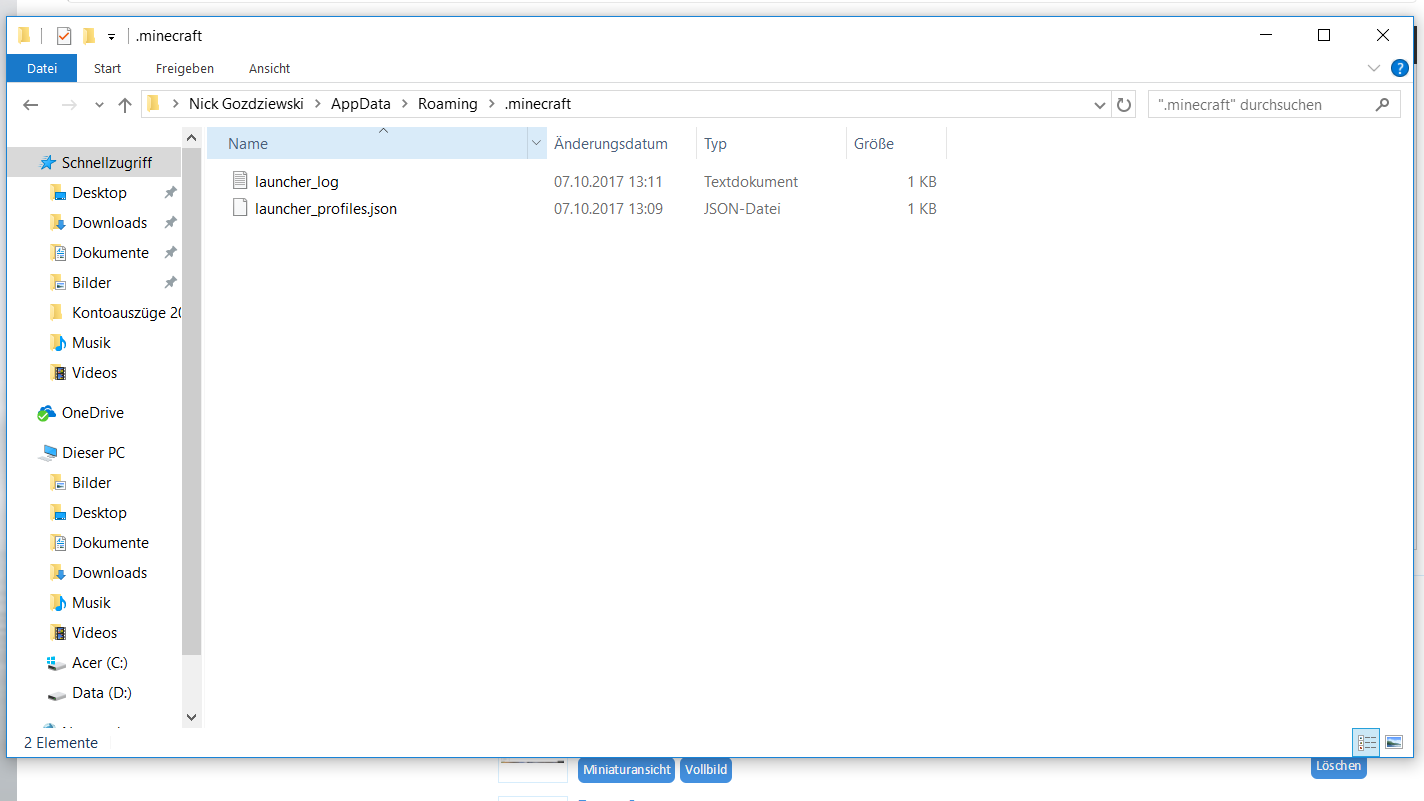
Task: Switch to the Ansicht ribbon tab
Action: tap(269, 68)
